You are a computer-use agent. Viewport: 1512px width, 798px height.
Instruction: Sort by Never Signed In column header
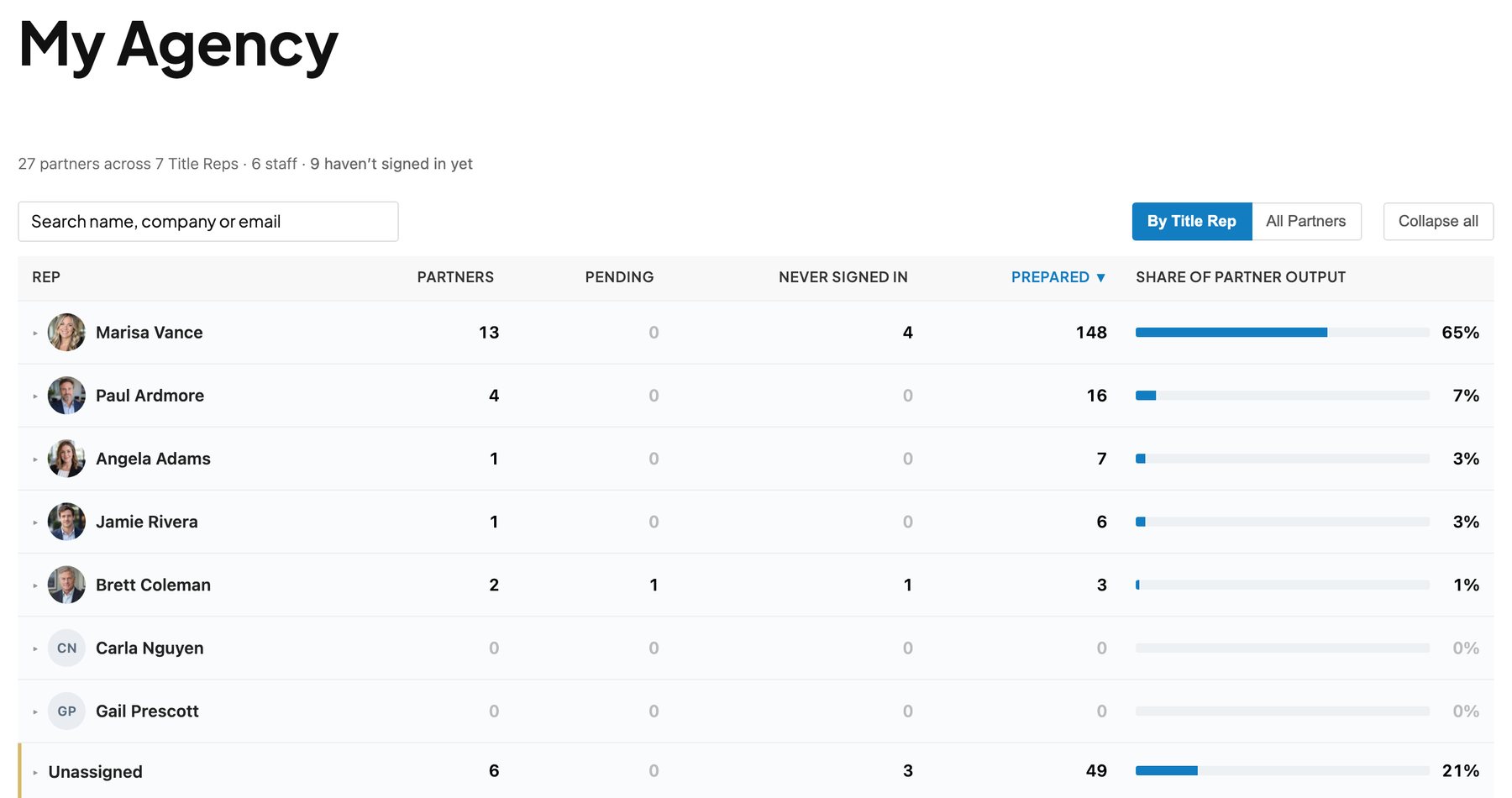point(843,277)
